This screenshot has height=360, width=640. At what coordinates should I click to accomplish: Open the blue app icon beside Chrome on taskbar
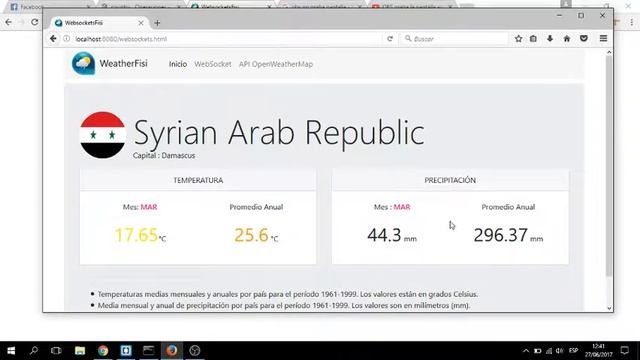coord(126,351)
